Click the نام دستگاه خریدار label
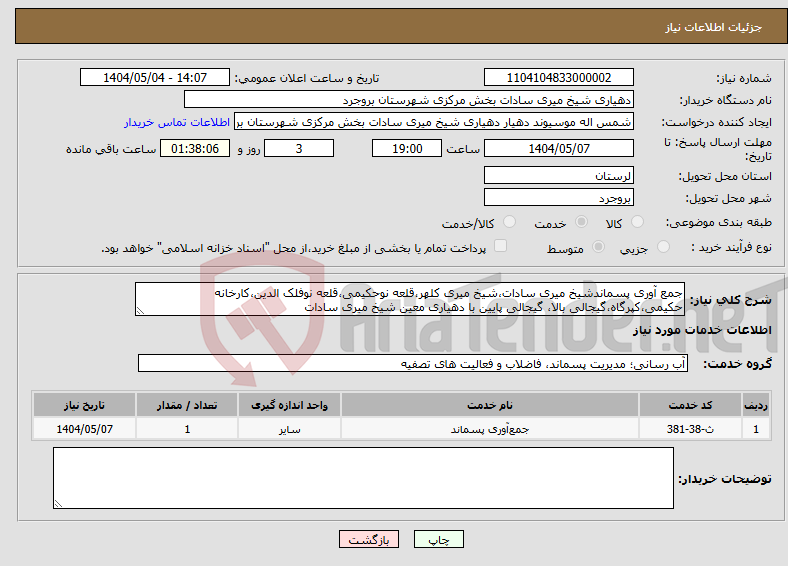Image resolution: width=788 pixels, height=566 pixels. 726,101
